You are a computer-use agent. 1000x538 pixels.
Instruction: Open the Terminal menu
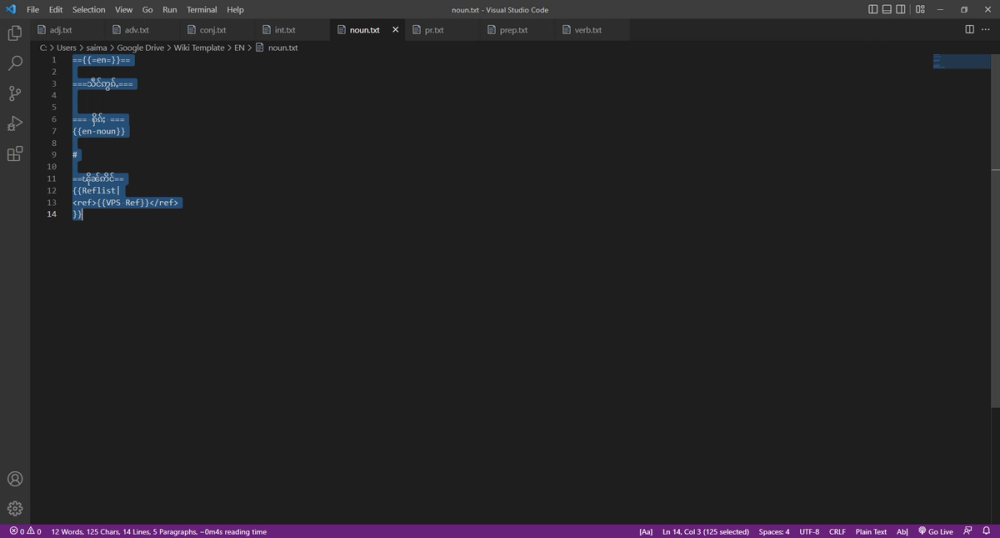[x=202, y=10]
